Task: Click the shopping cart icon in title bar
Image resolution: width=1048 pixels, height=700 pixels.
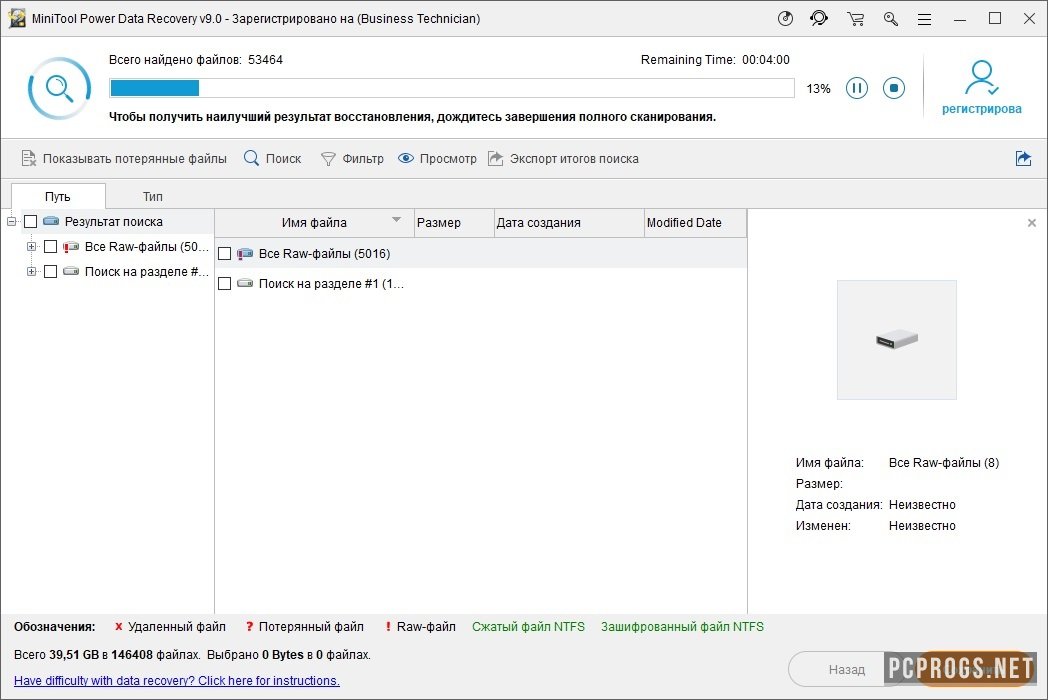Action: 855,19
